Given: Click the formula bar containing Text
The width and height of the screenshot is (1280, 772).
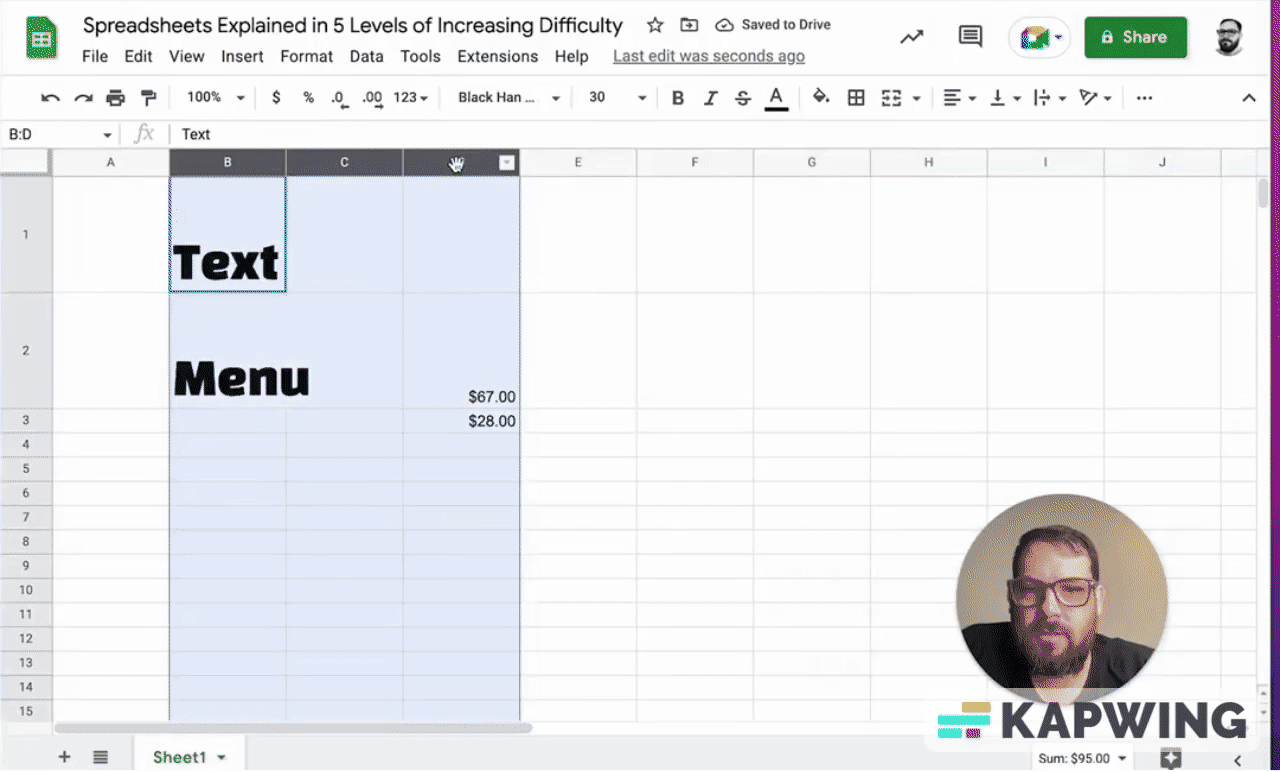Looking at the screenshot, I should (720, 134).
